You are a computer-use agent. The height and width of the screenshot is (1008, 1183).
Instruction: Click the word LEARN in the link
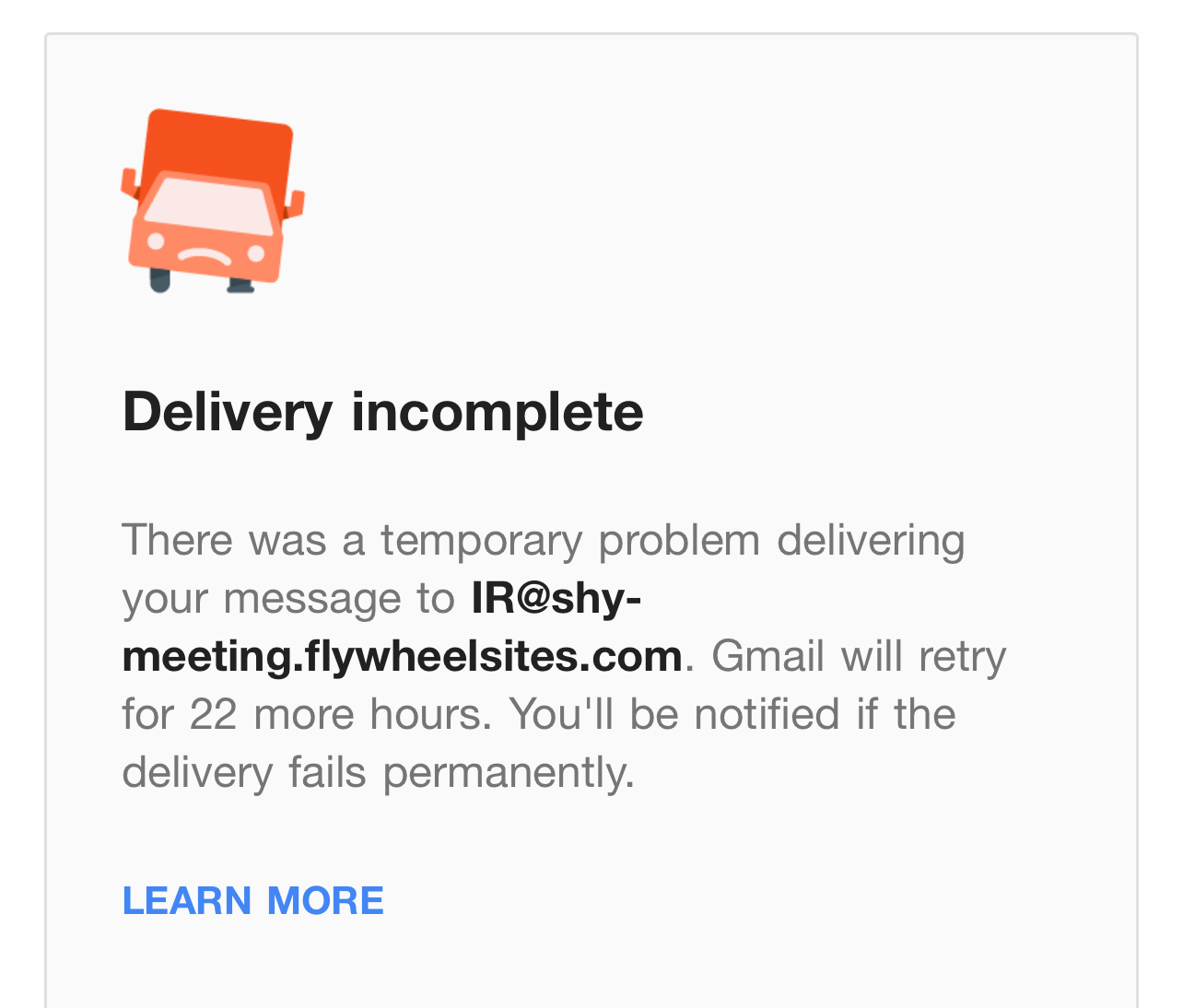[x=187, y=900]
